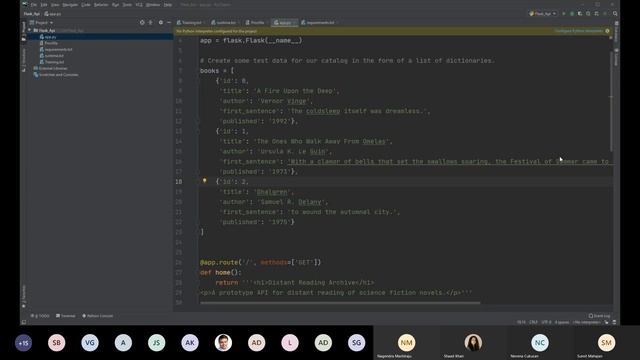Image resolution: width=640 pixels, height=360 pixels.
Task: Open the Python Console tool window
Action: coord(98,316)
